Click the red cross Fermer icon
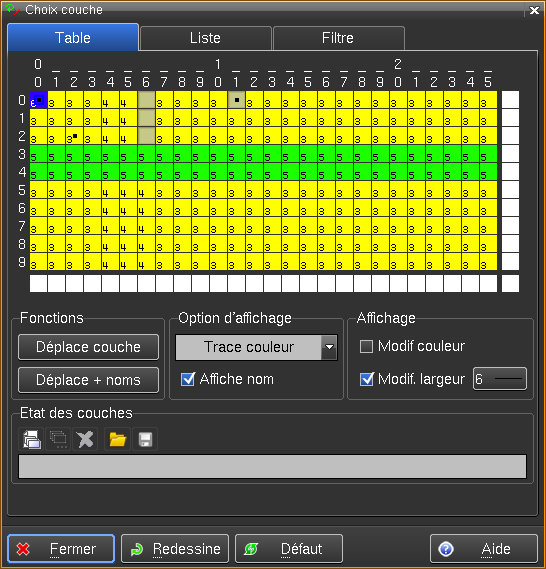This screenshot has width=546, height=569. point(23,549)
